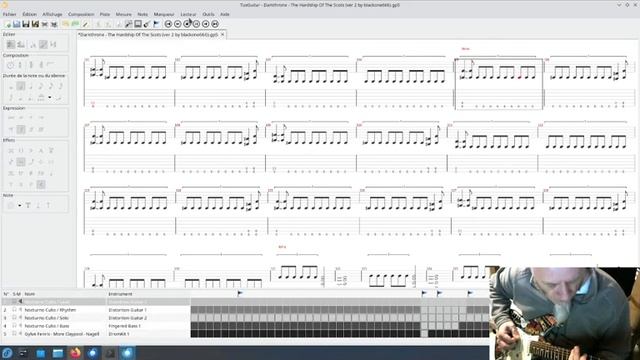This screenshot has width=640, height=360.
Task: Open Firefox from the taskbar
Action: (x=75, y=353)
